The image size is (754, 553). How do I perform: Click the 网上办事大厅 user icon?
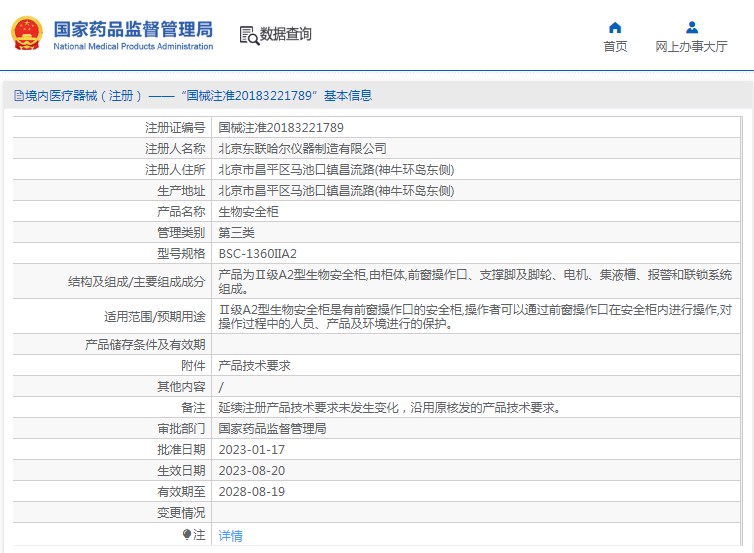point(692,27)
